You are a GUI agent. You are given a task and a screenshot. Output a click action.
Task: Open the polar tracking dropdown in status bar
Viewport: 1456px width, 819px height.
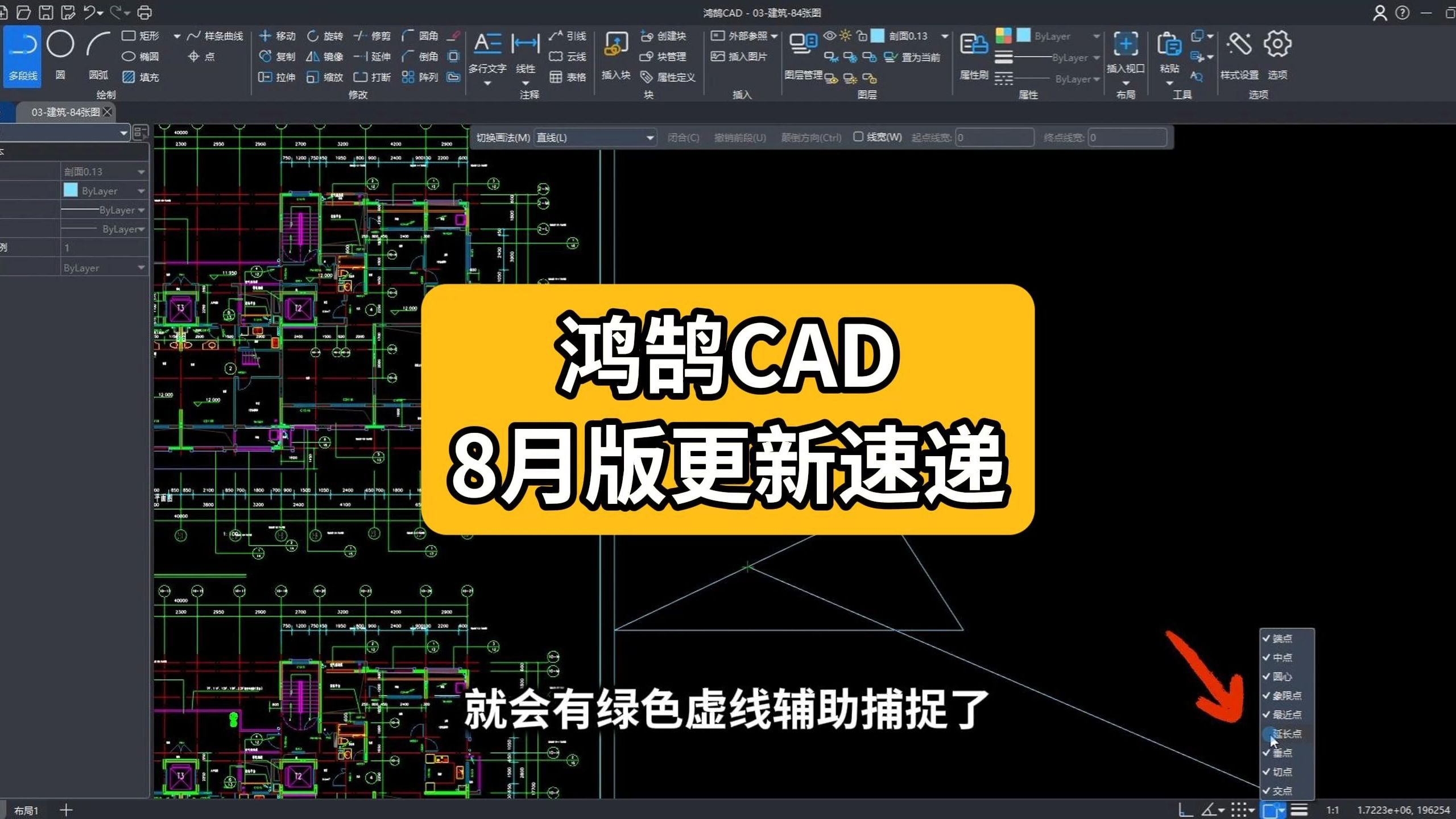coord(1222,810)
